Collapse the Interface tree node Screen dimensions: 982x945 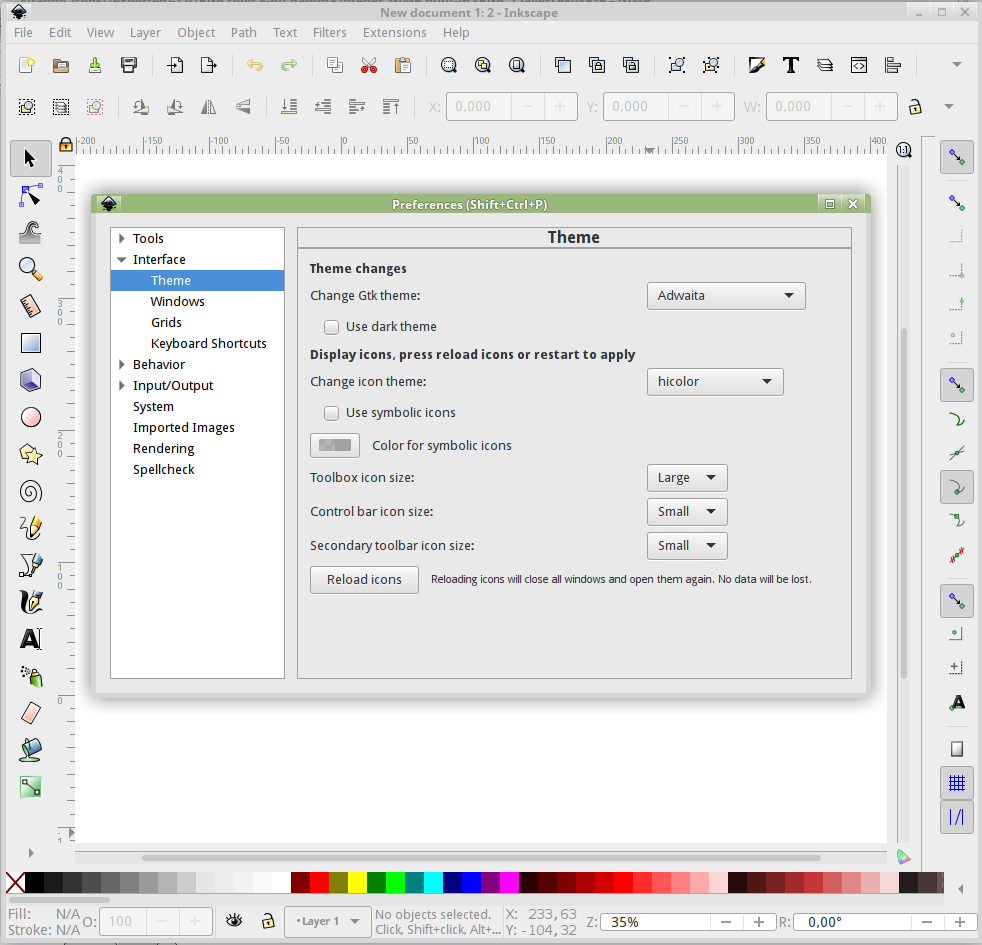121,259
